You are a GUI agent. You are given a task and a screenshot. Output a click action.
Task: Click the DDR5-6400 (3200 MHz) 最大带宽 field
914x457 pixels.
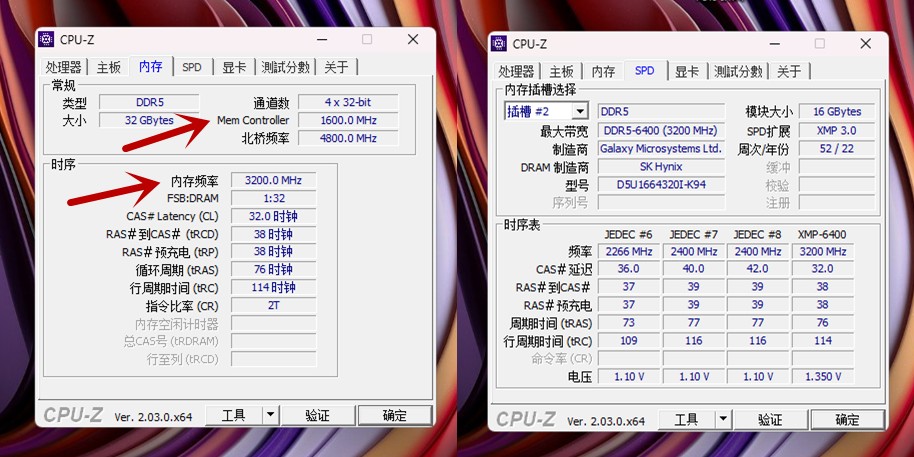tap(661, 131)
